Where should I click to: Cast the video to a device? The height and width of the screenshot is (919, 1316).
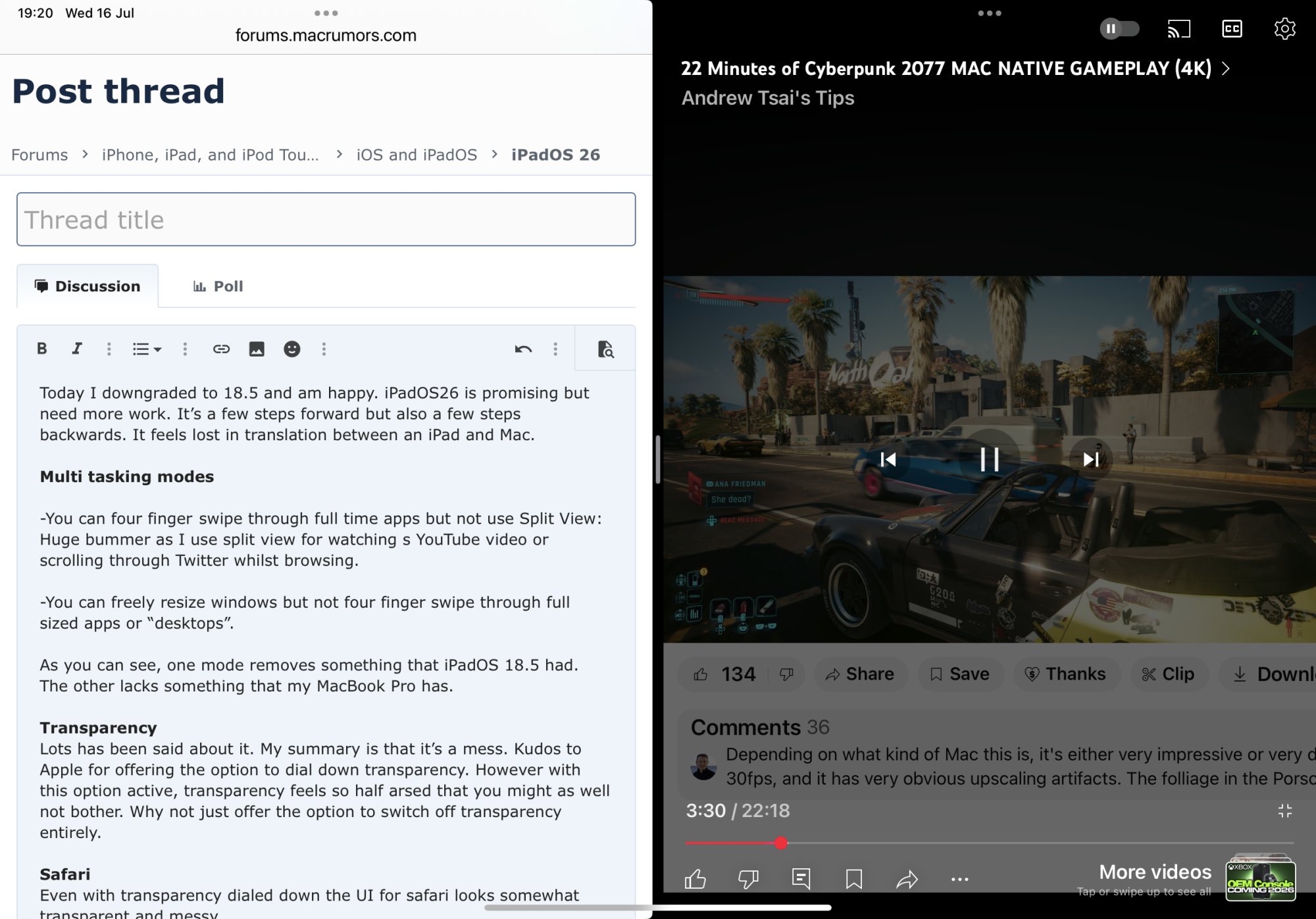(1178, 29)
